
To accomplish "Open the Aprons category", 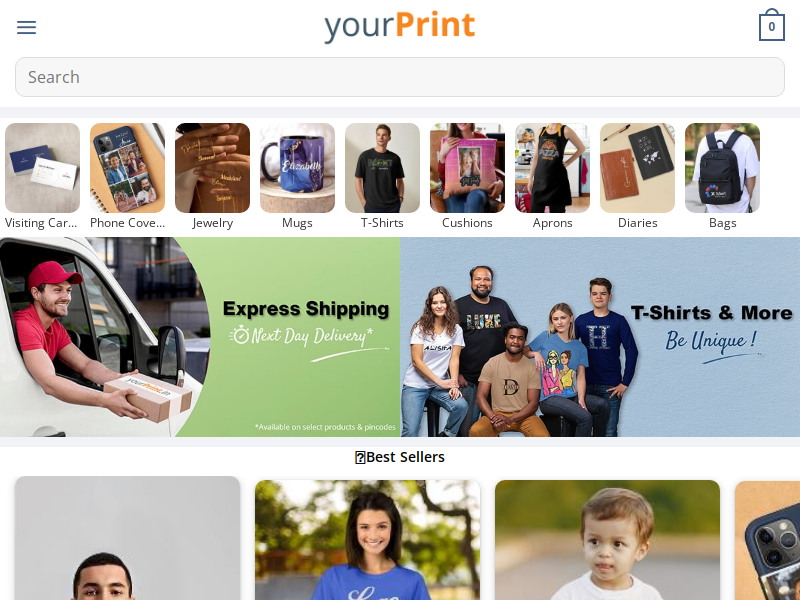I will click(x=553, y=177).
